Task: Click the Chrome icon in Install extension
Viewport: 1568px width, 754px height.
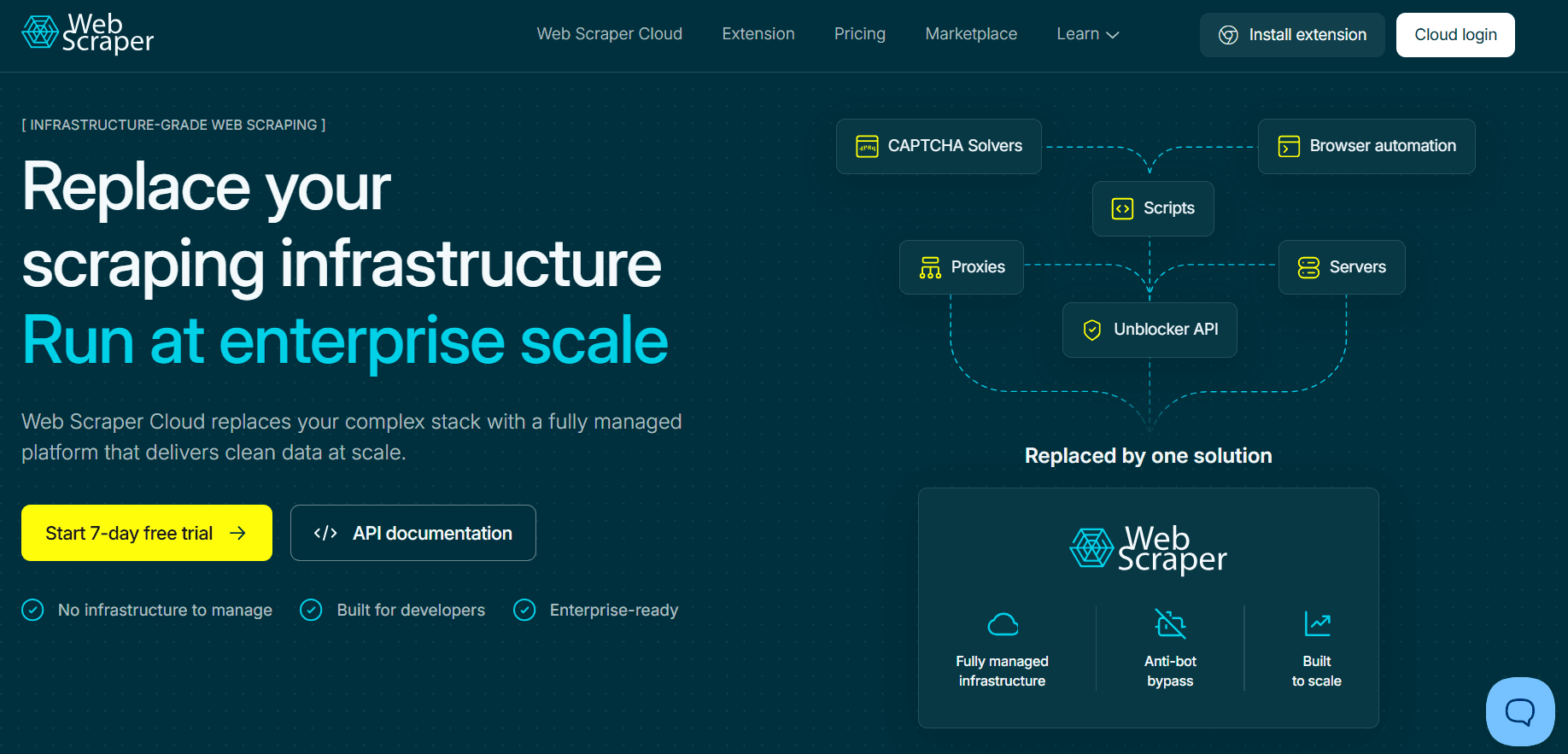Action: [x=1228, y=35]
